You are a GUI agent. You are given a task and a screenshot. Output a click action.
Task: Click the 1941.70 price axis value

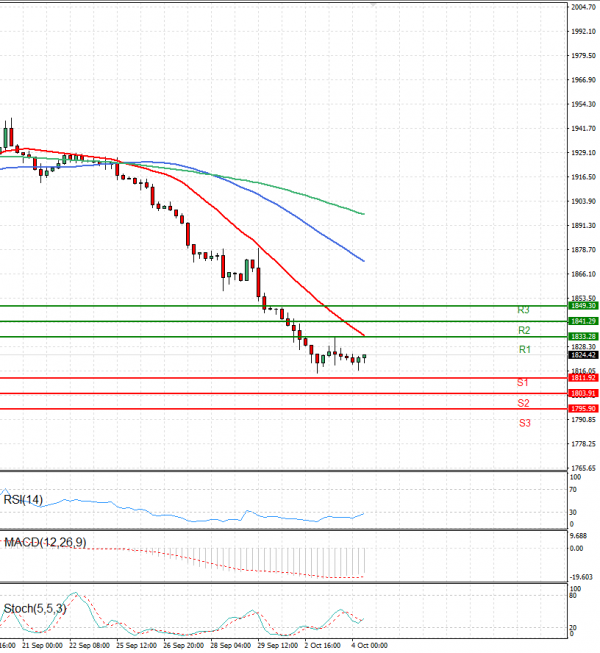pyautogui.click(x=583, y=129)
